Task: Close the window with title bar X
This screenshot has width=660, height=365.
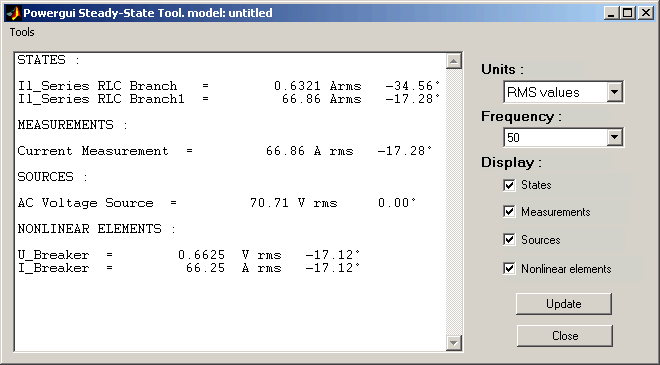Action: [645, 13]
